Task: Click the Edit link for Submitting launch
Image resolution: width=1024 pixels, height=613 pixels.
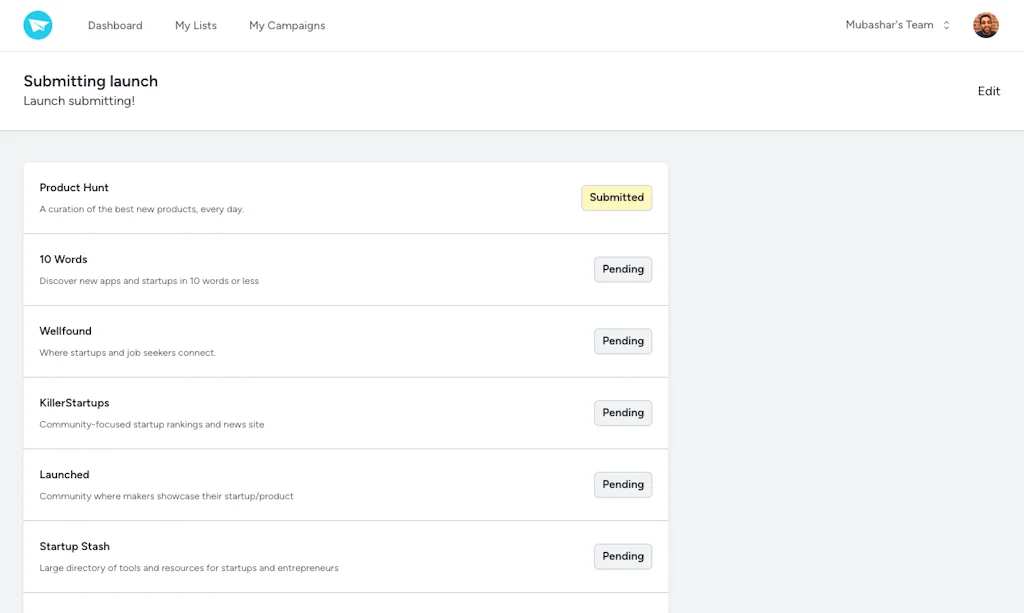Action: [x=988, y=91]
